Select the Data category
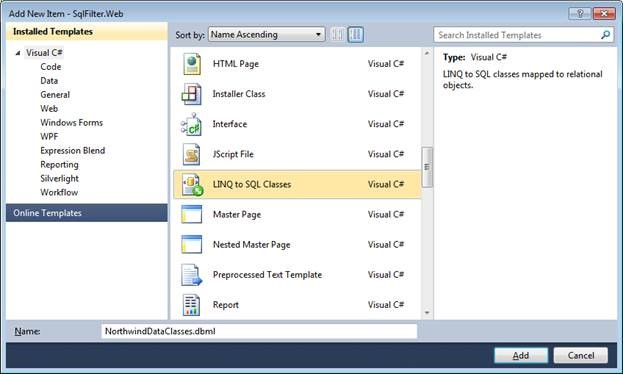The image size is (623, 374). (49, 81)
